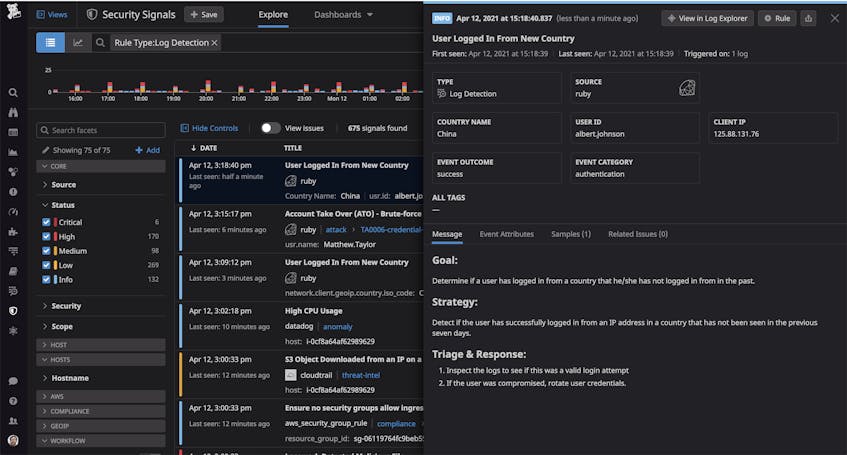Open the Security shield icon in sidebar
Image resolution: width=847 pixels, height=455 pixels.
click(13, 311)
